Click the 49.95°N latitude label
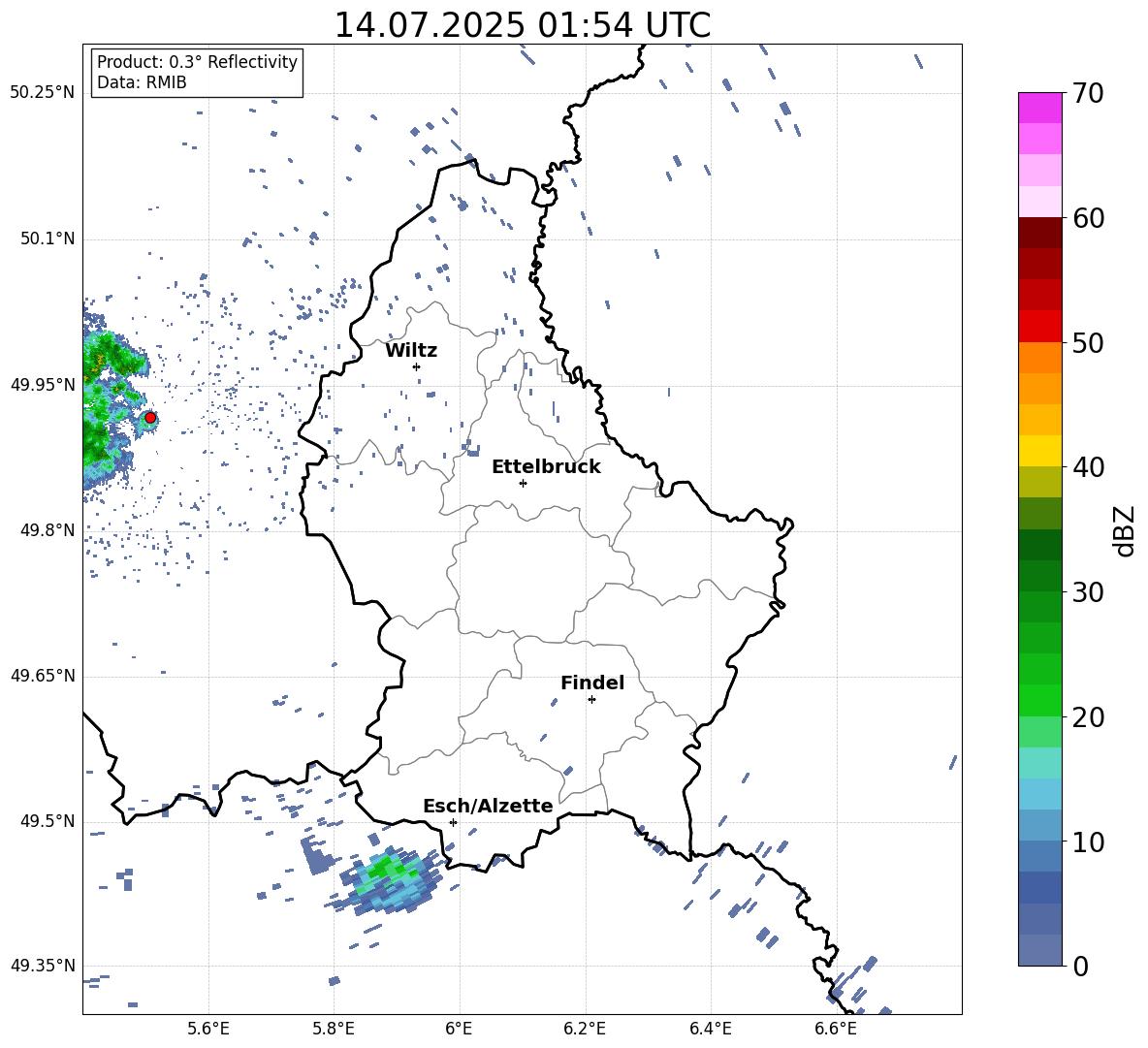Screen dimensions: 1148x1048 tap(42, 385)
